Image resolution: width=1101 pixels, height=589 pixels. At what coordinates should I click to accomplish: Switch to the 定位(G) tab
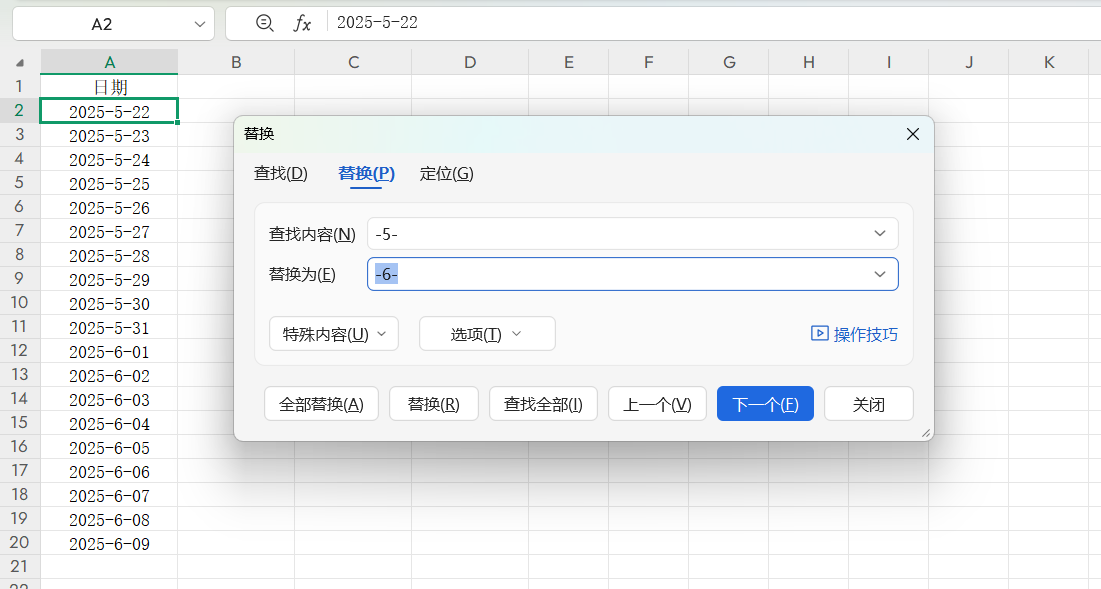446,172
